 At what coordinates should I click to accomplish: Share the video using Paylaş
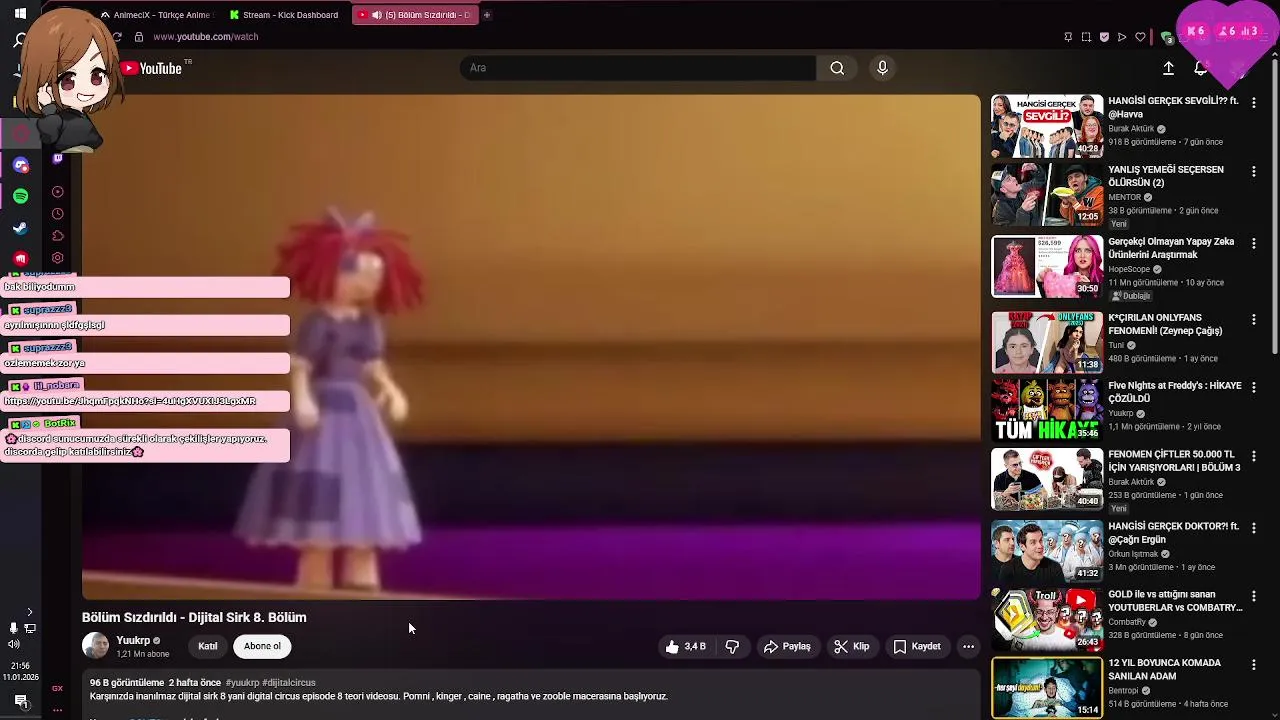pyautogui.click(x=787, y=646)
